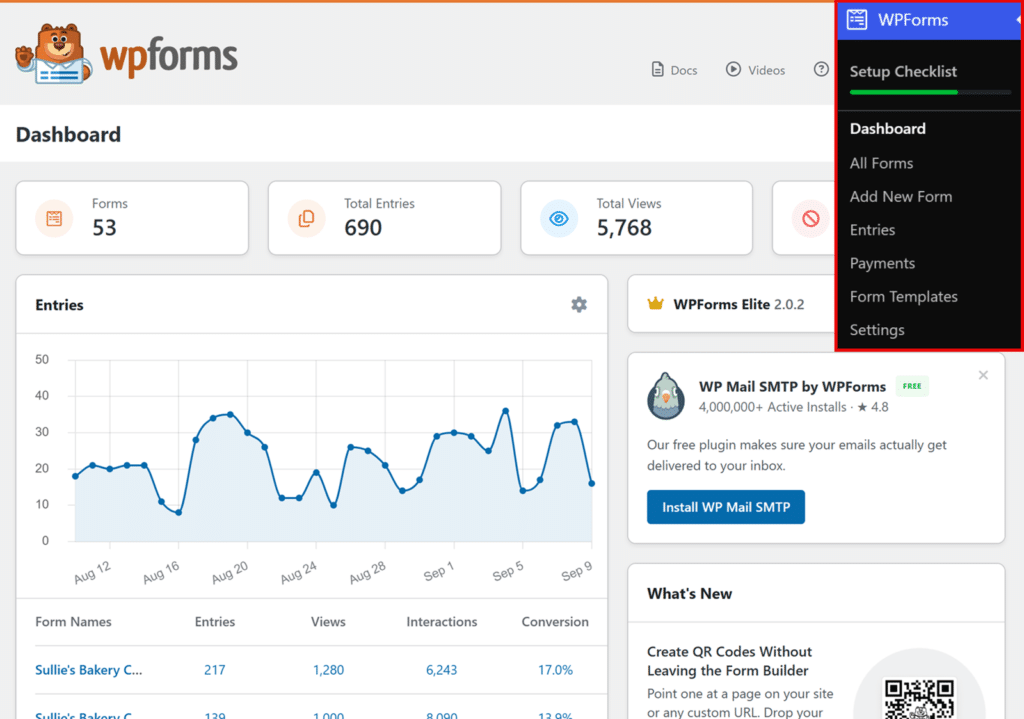This screenshot has width=1024, height=719.
Task: Click the WPForms menu form icon
Action: 857,20
